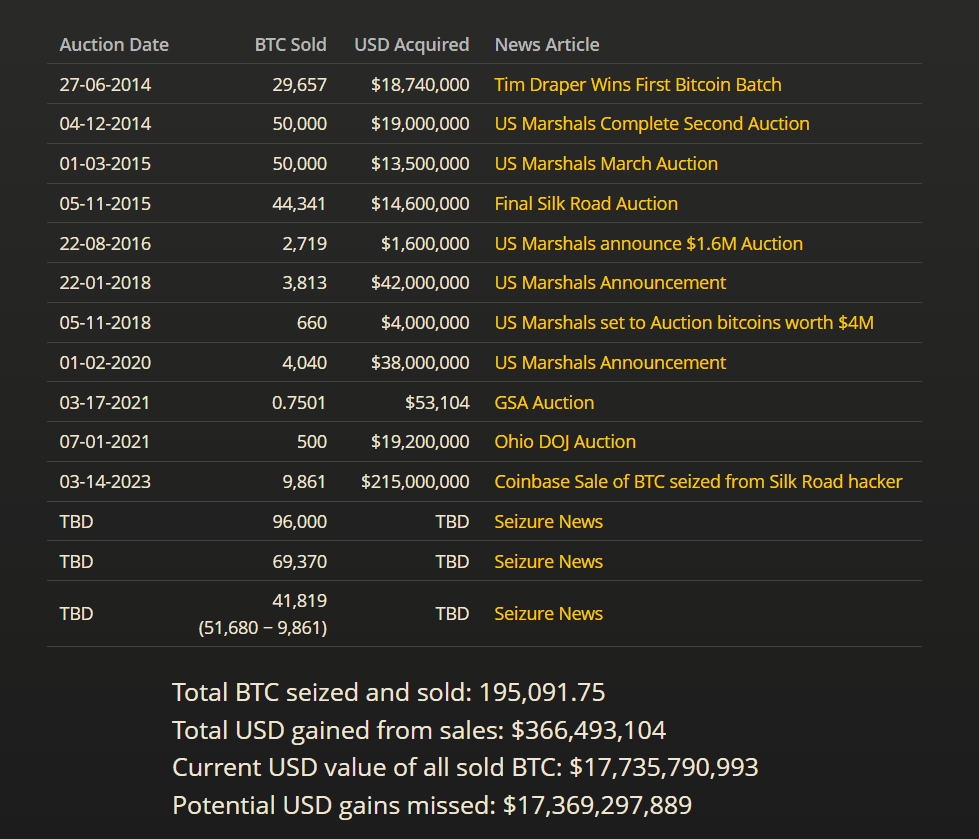The height and width of the screenshot is (839, 979).
Task: Click the US Marshals March Auction link
Action: pyautogui.click(x=605, y=164)
